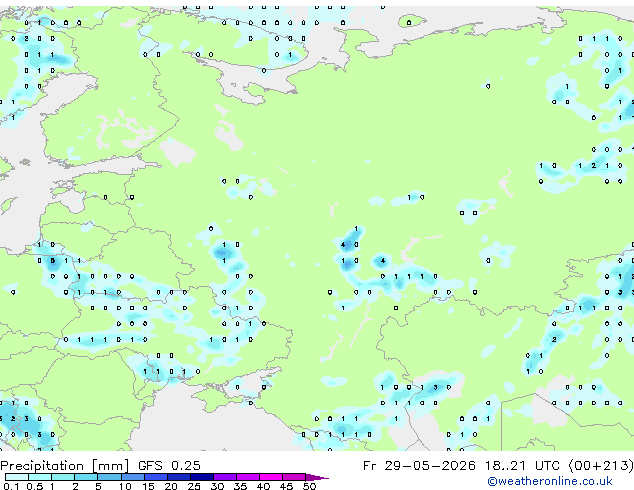Click the '40' legend scale label
Viewport: 634px width, 490px height.
tap(263, 486)
